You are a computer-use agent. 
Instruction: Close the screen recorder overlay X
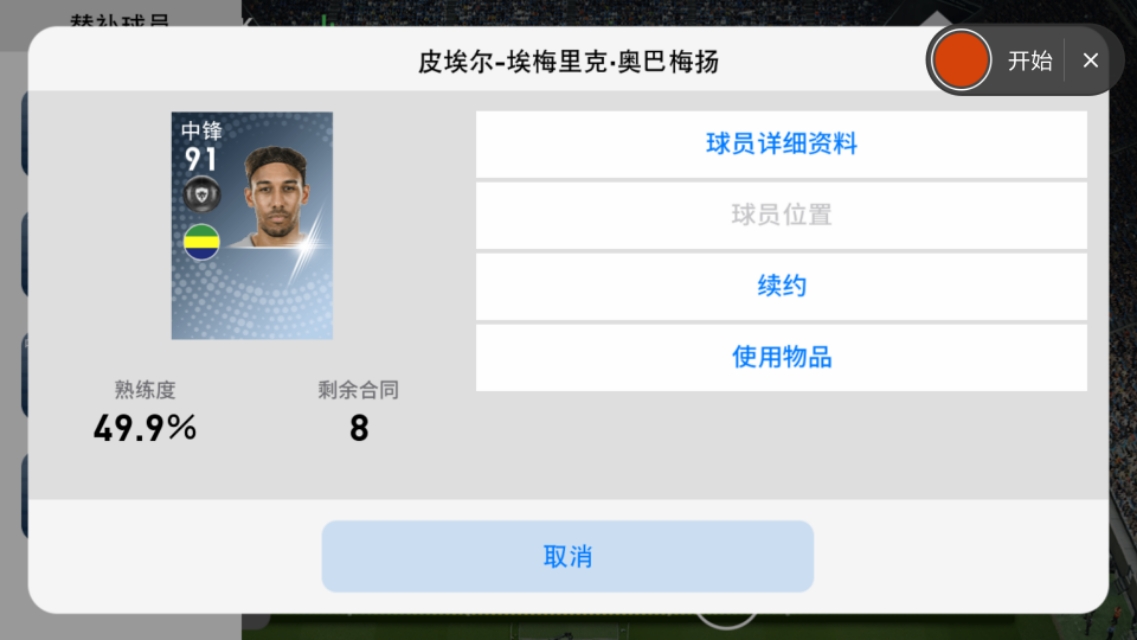coord(1090,61)
